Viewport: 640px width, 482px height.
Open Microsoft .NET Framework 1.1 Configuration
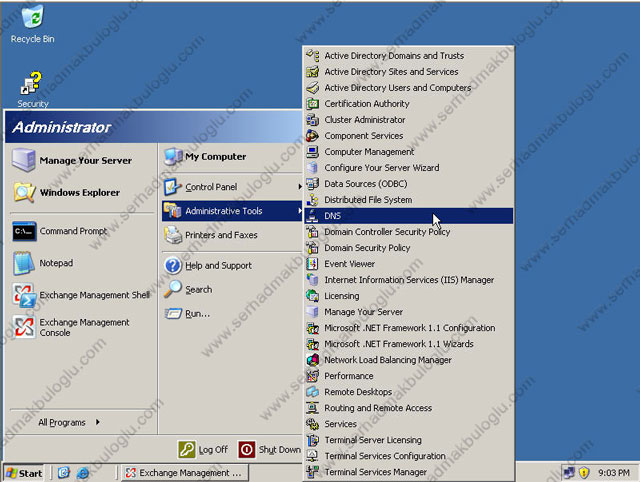pos(409,328)
